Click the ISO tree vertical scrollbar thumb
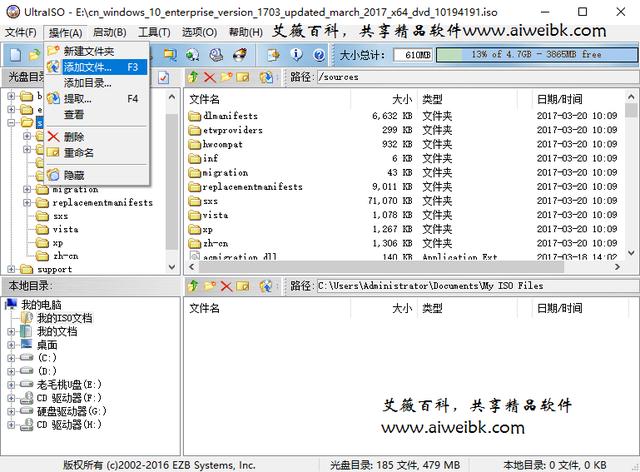Screen dimensions: 640x472 [172, 182]
